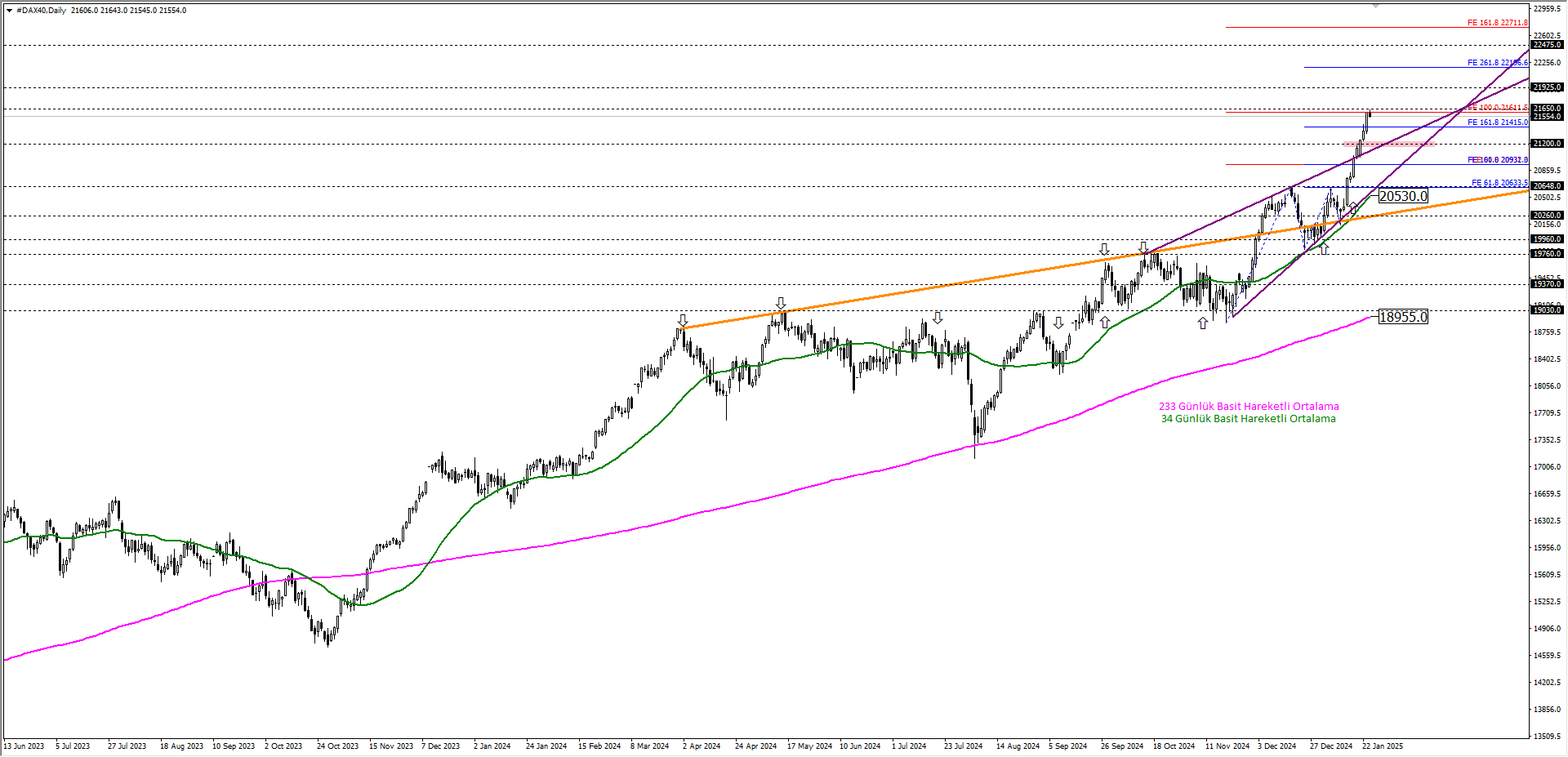Click the 20260.0 price level tag
The image size is (1568, 757).
1548,216
